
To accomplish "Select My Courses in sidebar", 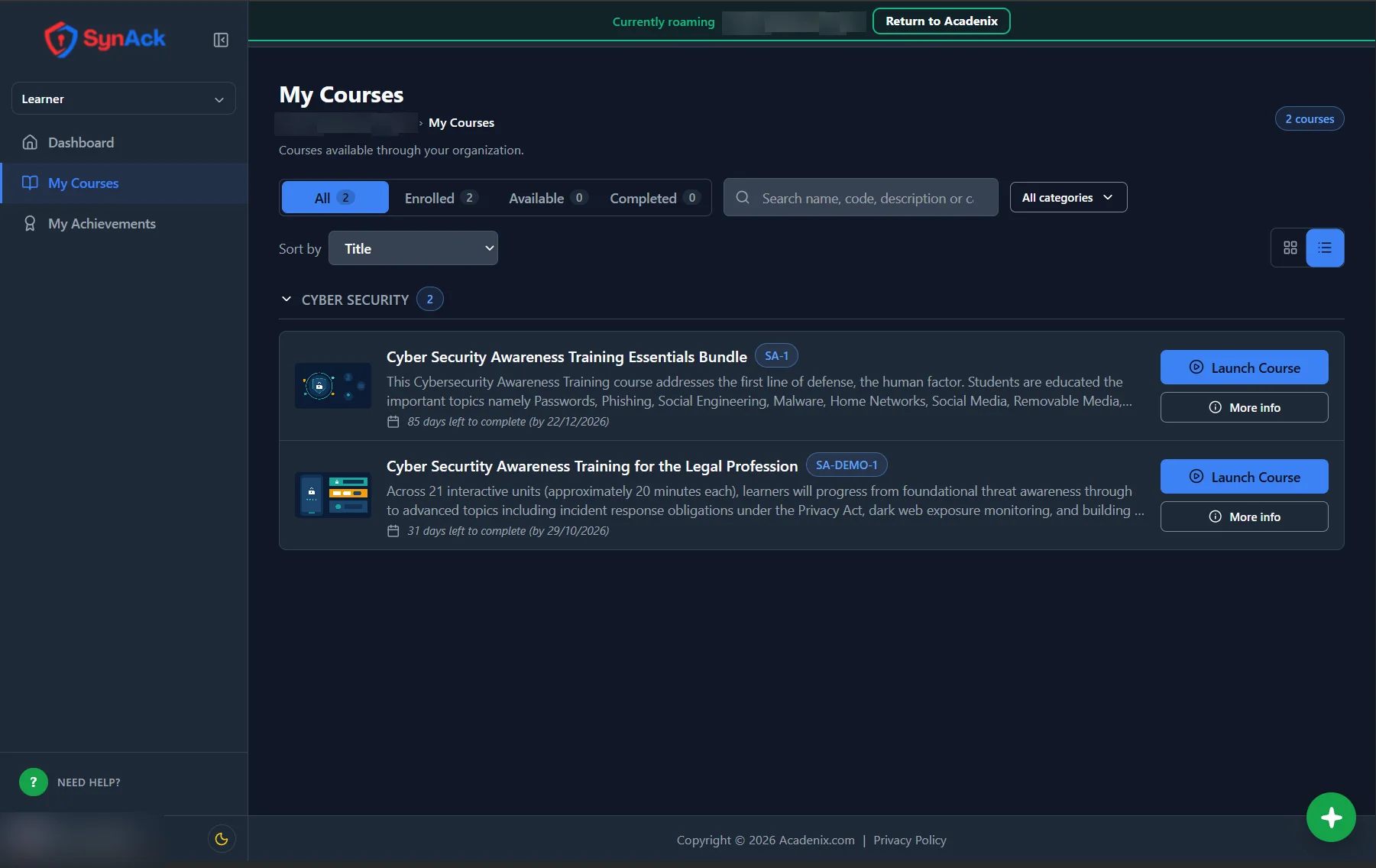I will coord(124,183).
